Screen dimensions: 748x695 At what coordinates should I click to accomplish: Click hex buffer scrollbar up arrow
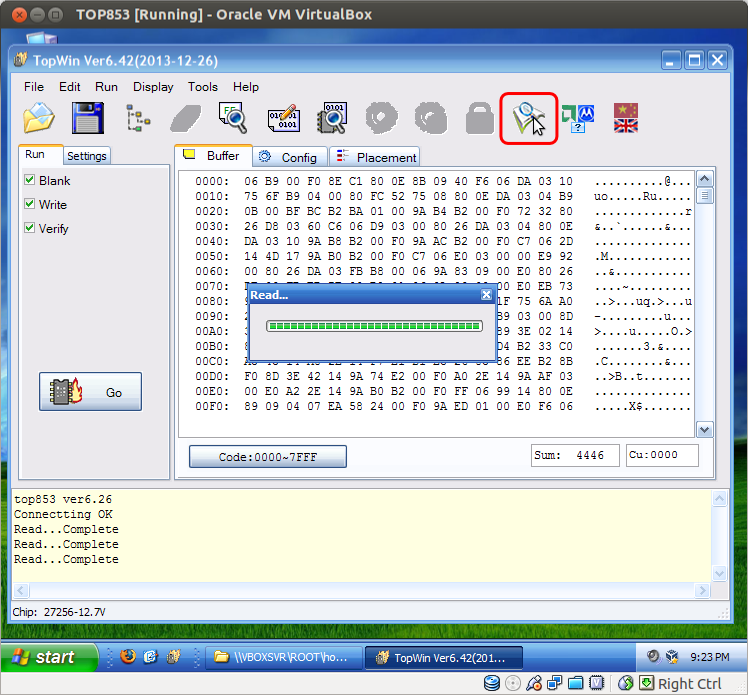[x=705, y=179]
